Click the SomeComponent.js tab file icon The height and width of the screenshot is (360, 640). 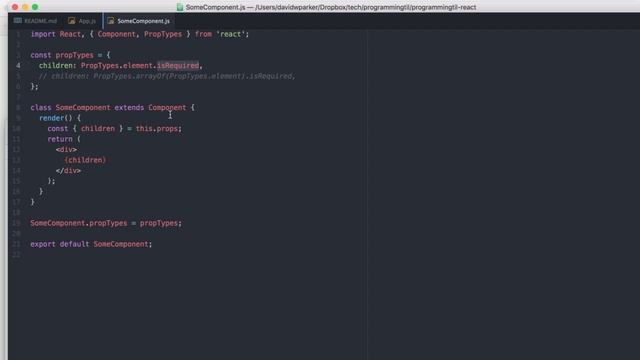[111, 20]
